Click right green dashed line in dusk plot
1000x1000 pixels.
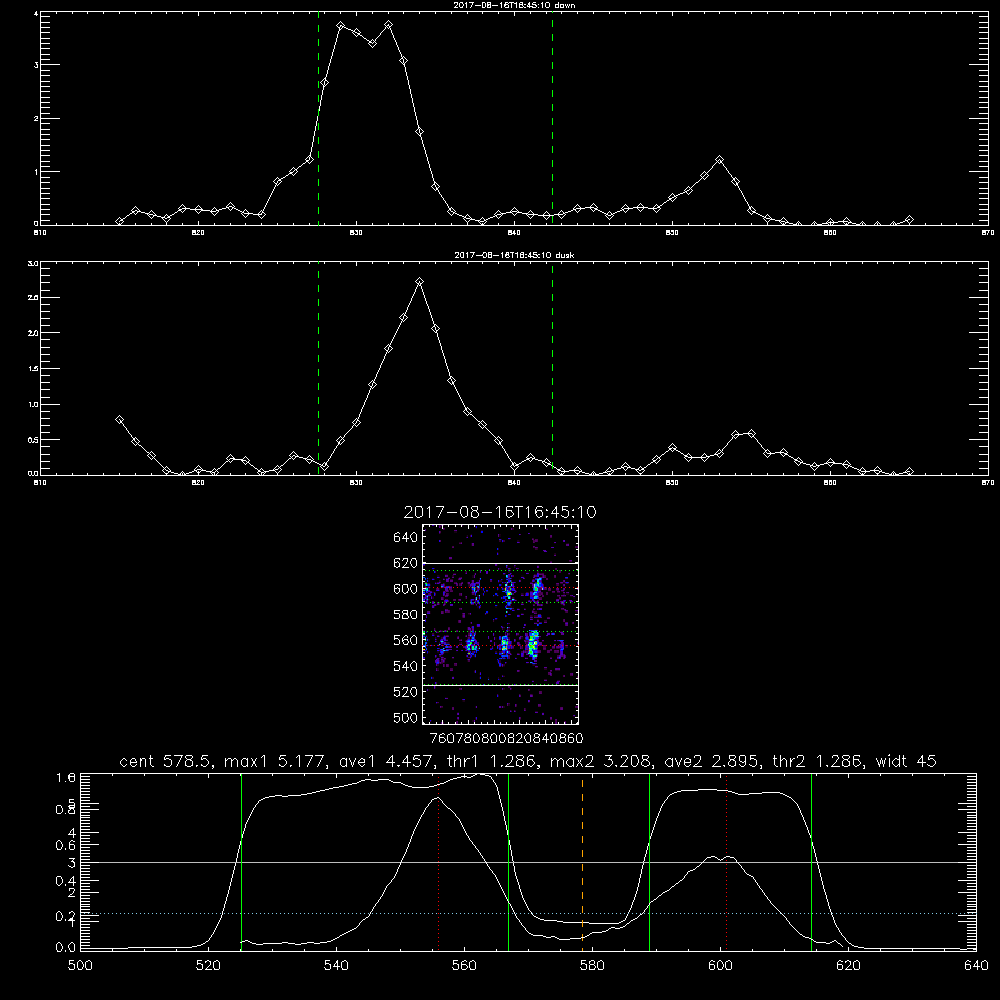pos(552,368)
